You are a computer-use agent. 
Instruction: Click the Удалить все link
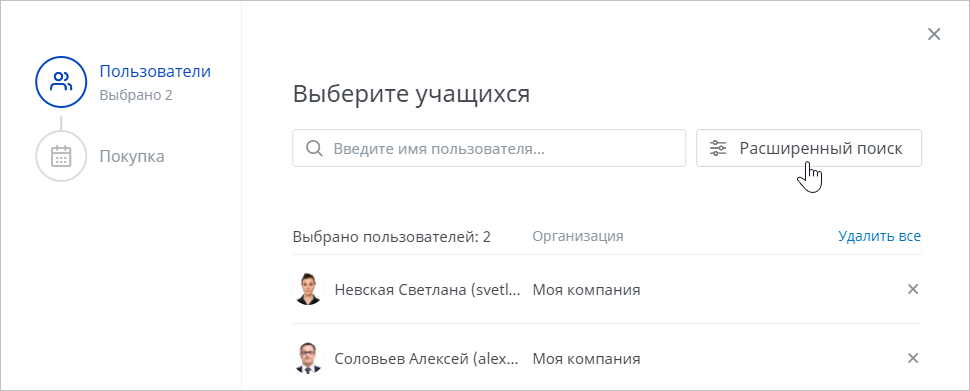coord(879,236)
